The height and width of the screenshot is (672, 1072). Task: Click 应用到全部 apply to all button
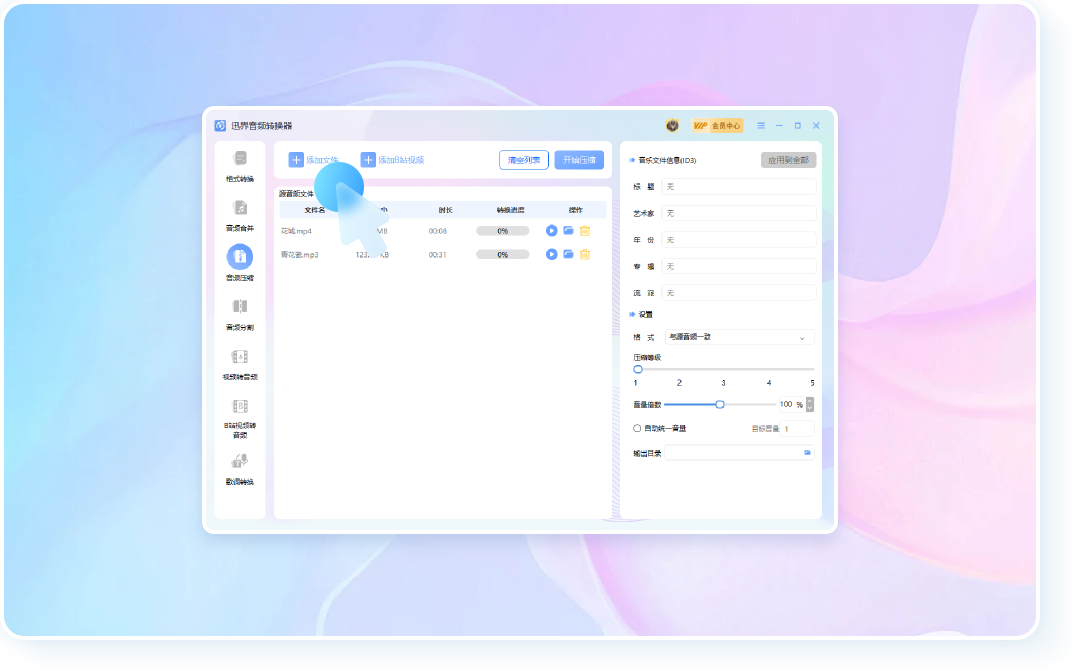point(788,160)
